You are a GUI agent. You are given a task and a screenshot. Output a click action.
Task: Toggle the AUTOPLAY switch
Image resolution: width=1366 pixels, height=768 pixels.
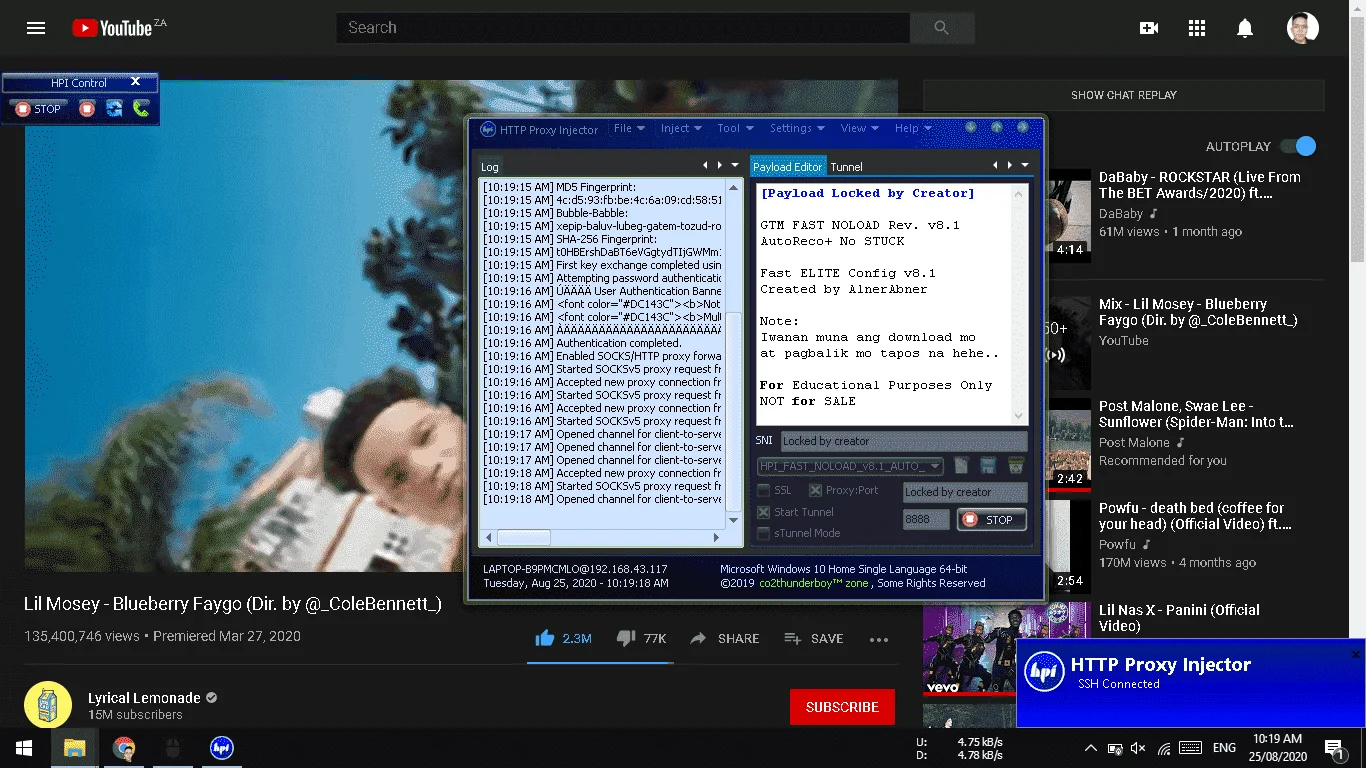pyautogui.click(x=1298, y=146)
